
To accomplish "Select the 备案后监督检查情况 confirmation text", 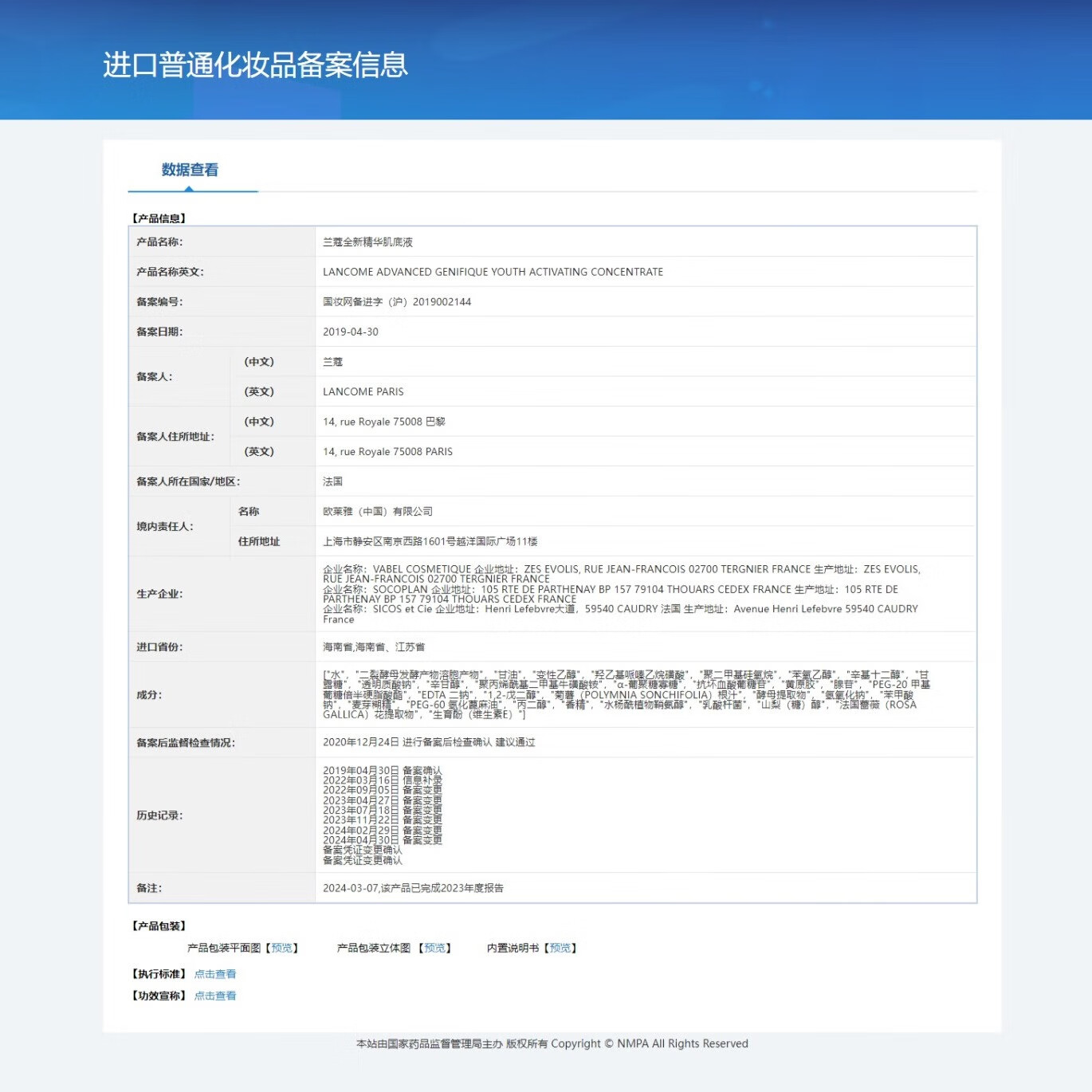I will (430, 741).
